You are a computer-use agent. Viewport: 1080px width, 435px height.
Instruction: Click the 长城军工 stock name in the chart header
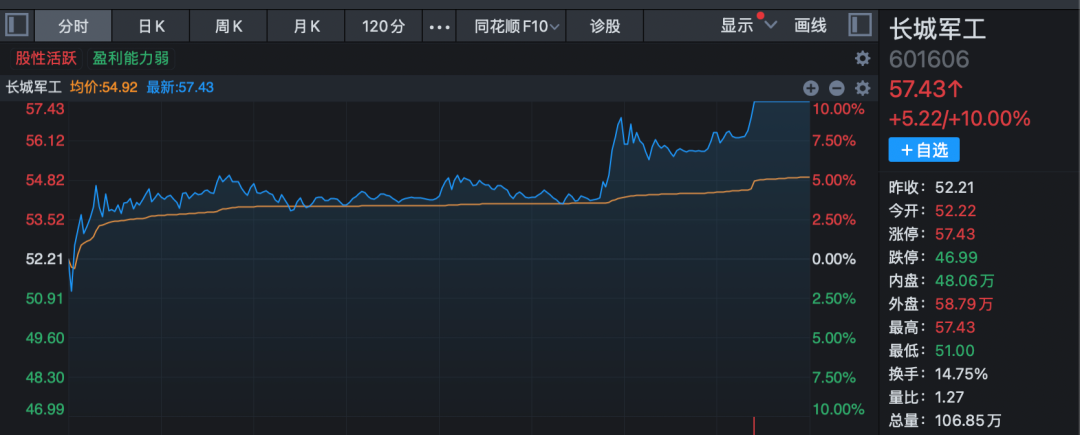point(34,87)
